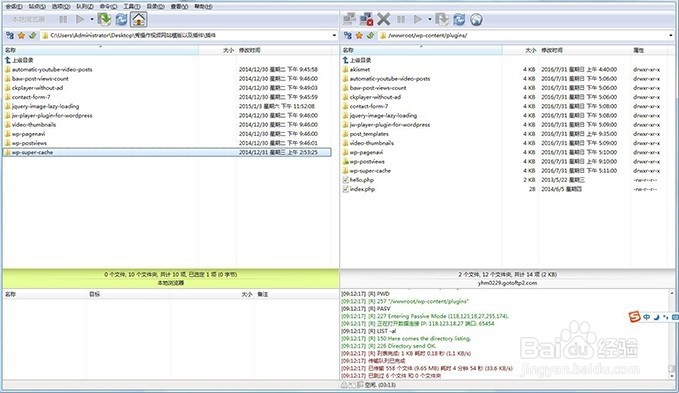The height and width of the screenshot is (393, 679).
Task: Click the log pane scrollbar up arrow
Action: [x=672, y=293]
